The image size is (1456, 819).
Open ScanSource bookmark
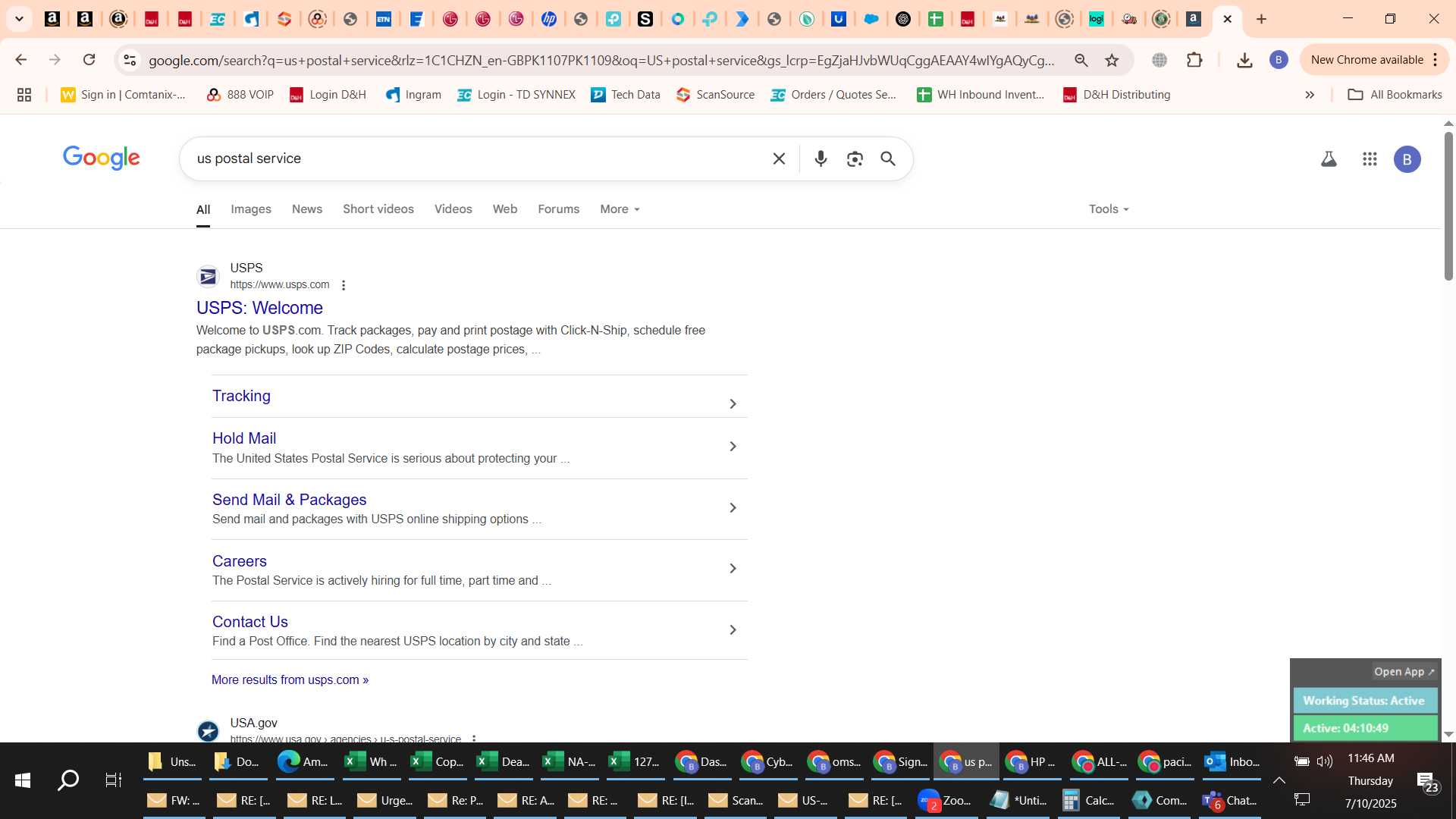coord(715,95)
